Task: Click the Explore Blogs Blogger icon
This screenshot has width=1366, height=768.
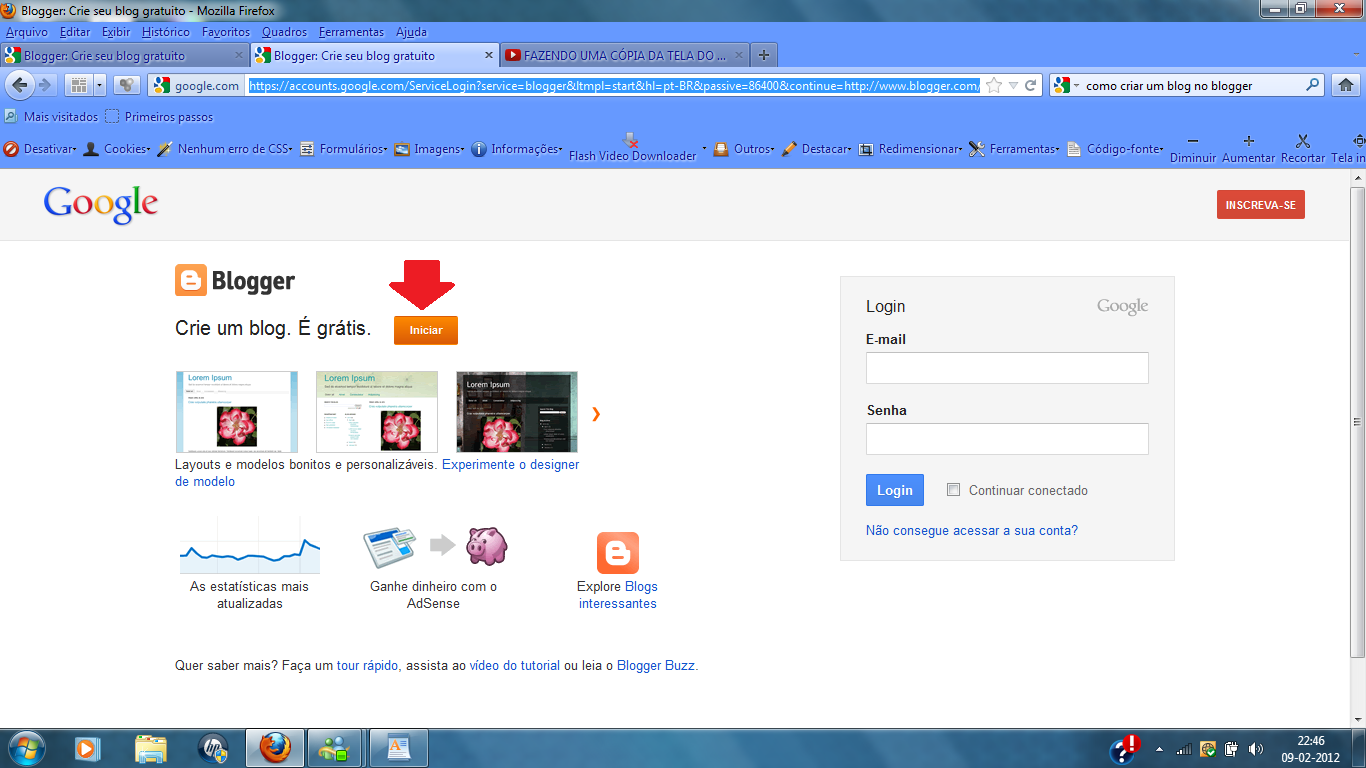Action: (618, 553)
